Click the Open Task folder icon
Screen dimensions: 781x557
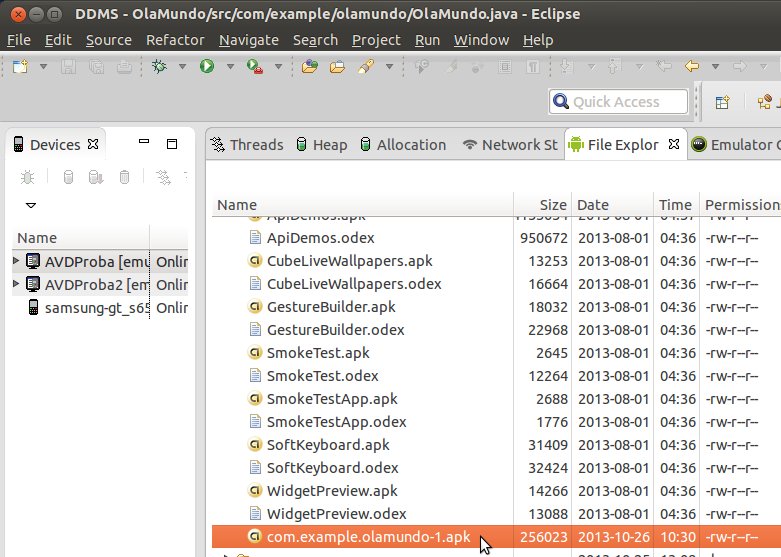337,66
